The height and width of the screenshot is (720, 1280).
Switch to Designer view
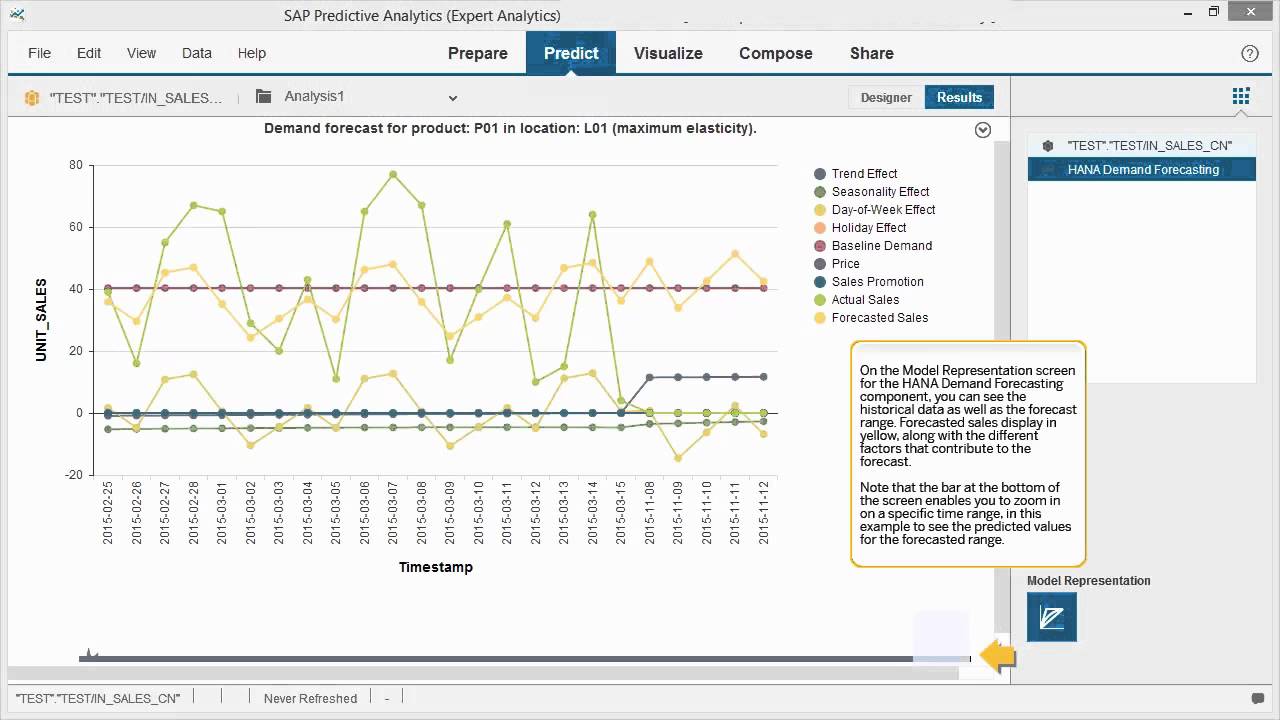pos(886,97)
